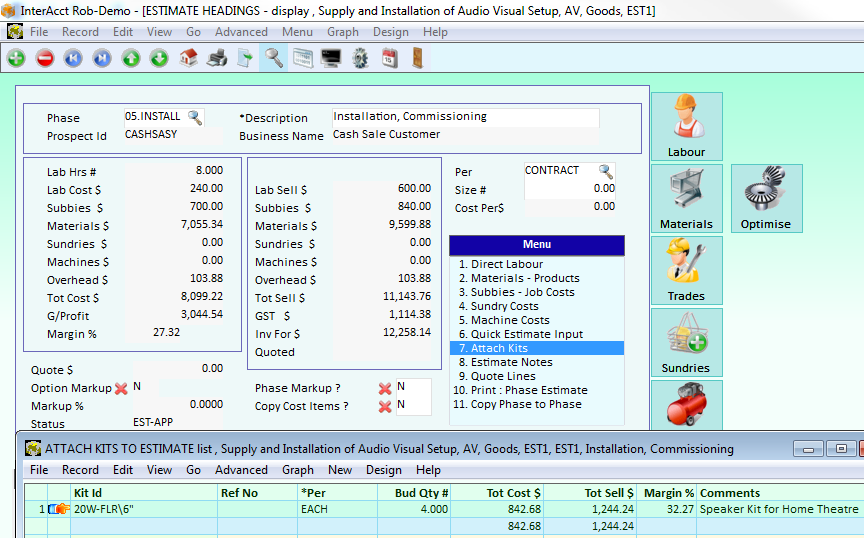Toggle the Phase Markup red cross flag
The image size is (864, 538).
tap(385, 389)
